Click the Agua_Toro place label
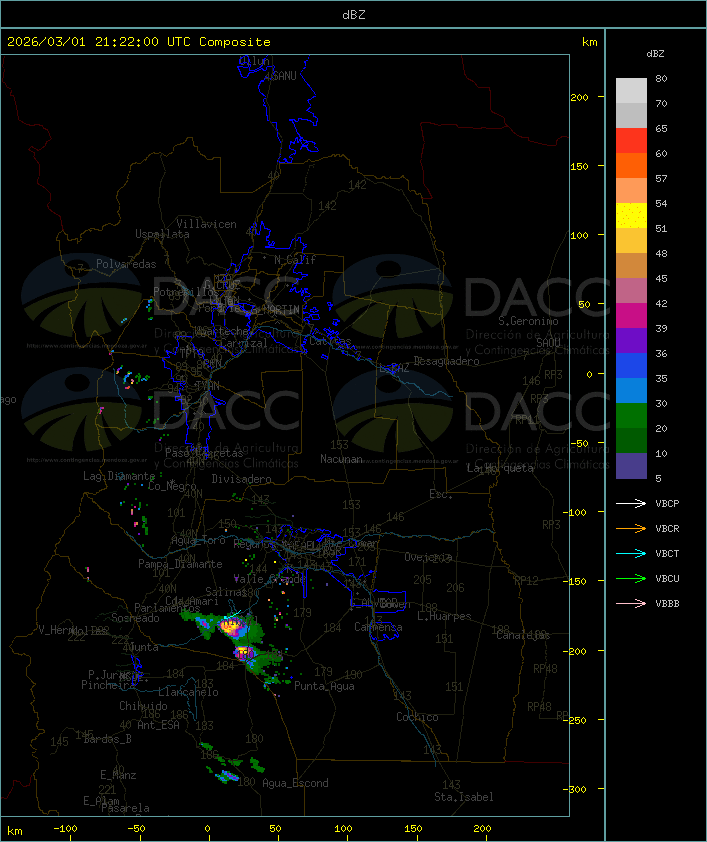The height and width of the screenshot is (842, 707). click(x=198, y=541)
